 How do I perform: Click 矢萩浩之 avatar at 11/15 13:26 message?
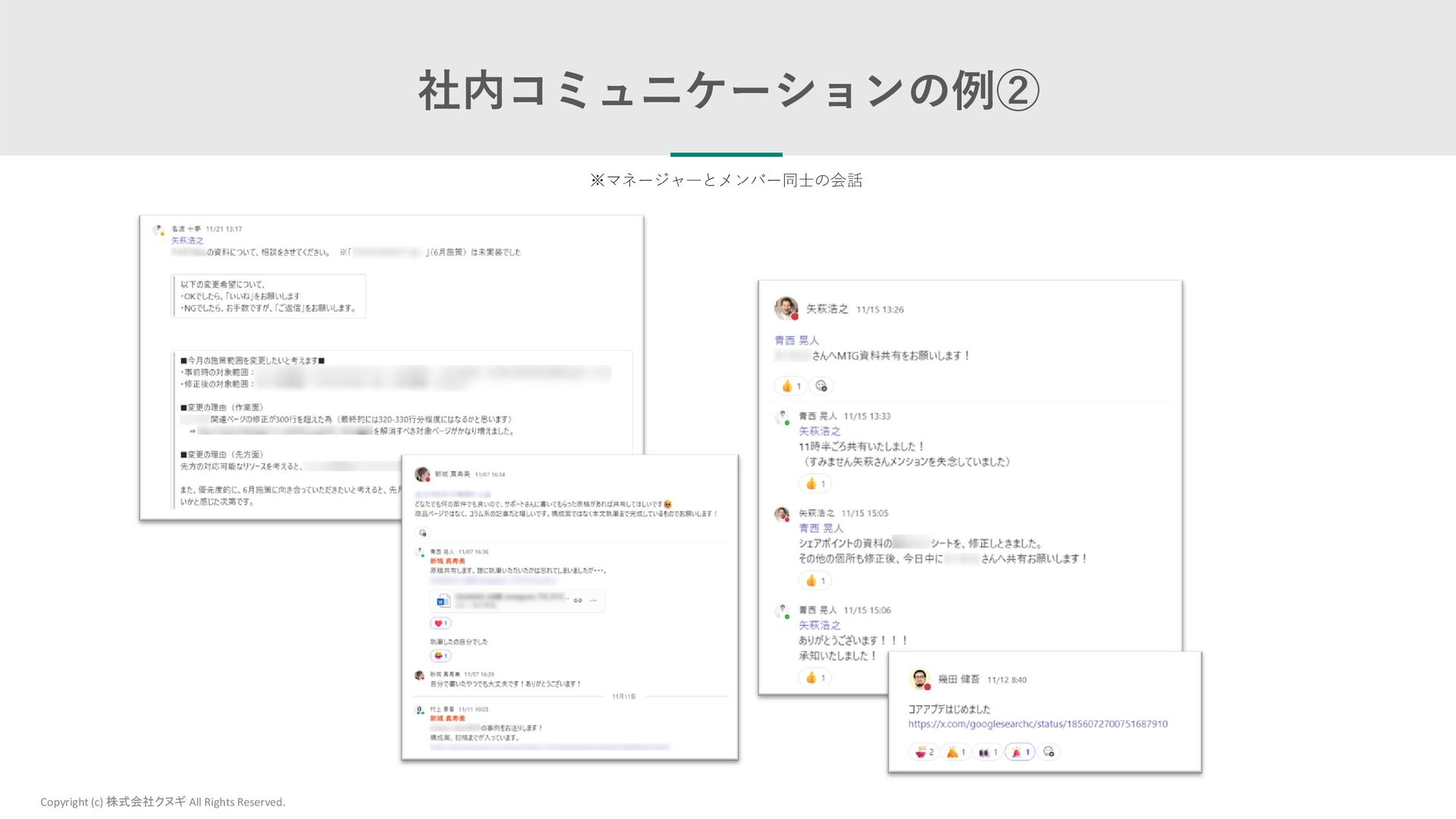point(786,308)
